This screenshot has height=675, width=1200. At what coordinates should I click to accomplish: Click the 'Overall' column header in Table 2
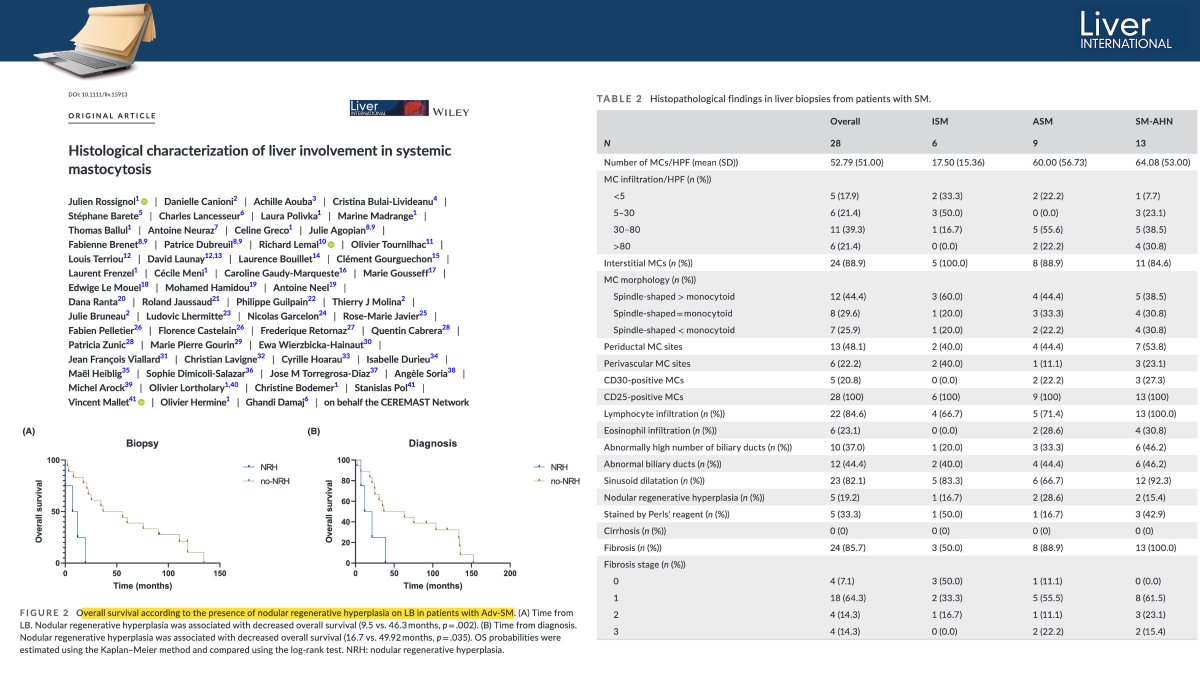(846, 121)
